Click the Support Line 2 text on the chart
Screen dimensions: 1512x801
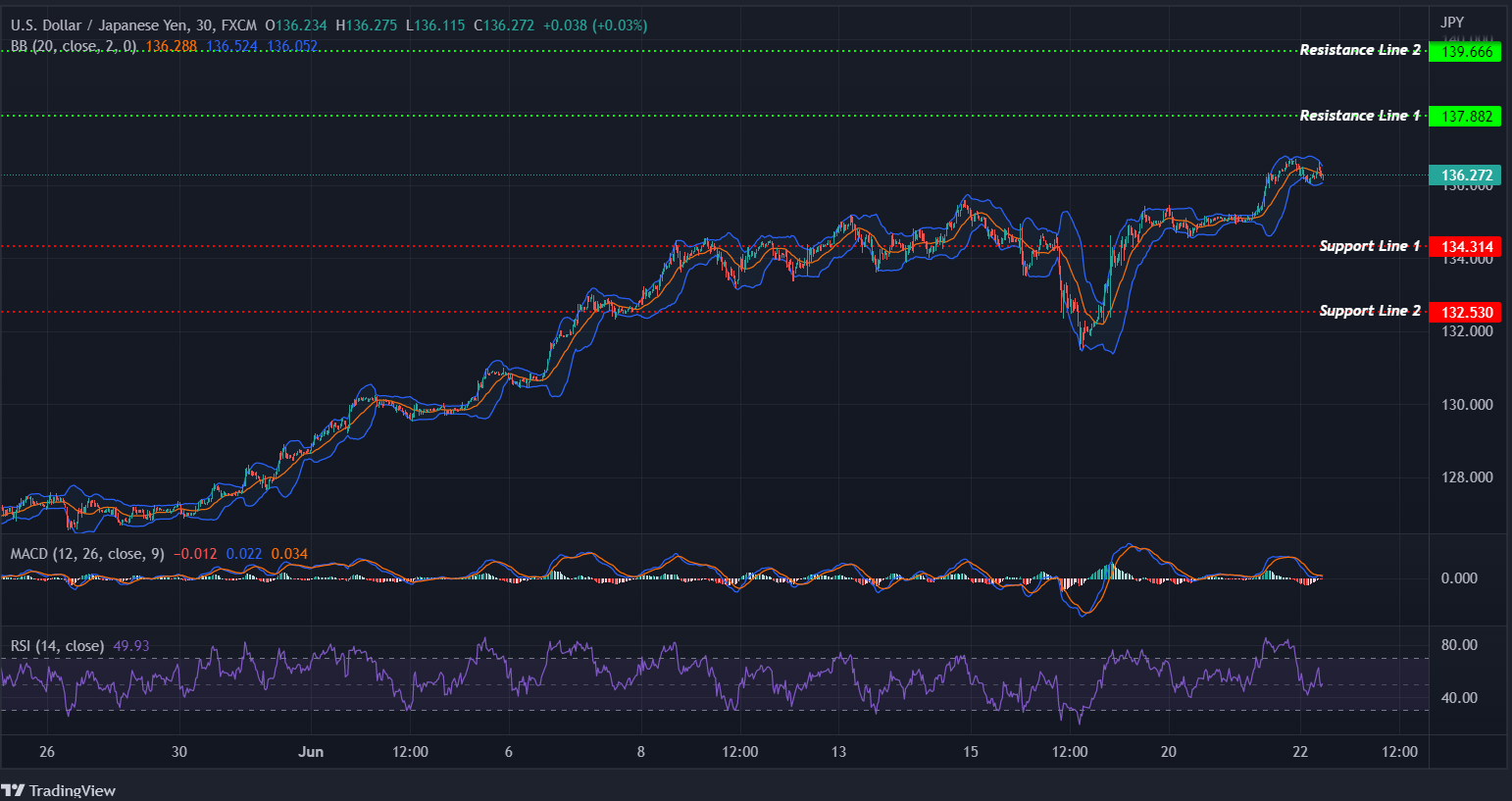pyautogui.click(x=1370, y=310)
